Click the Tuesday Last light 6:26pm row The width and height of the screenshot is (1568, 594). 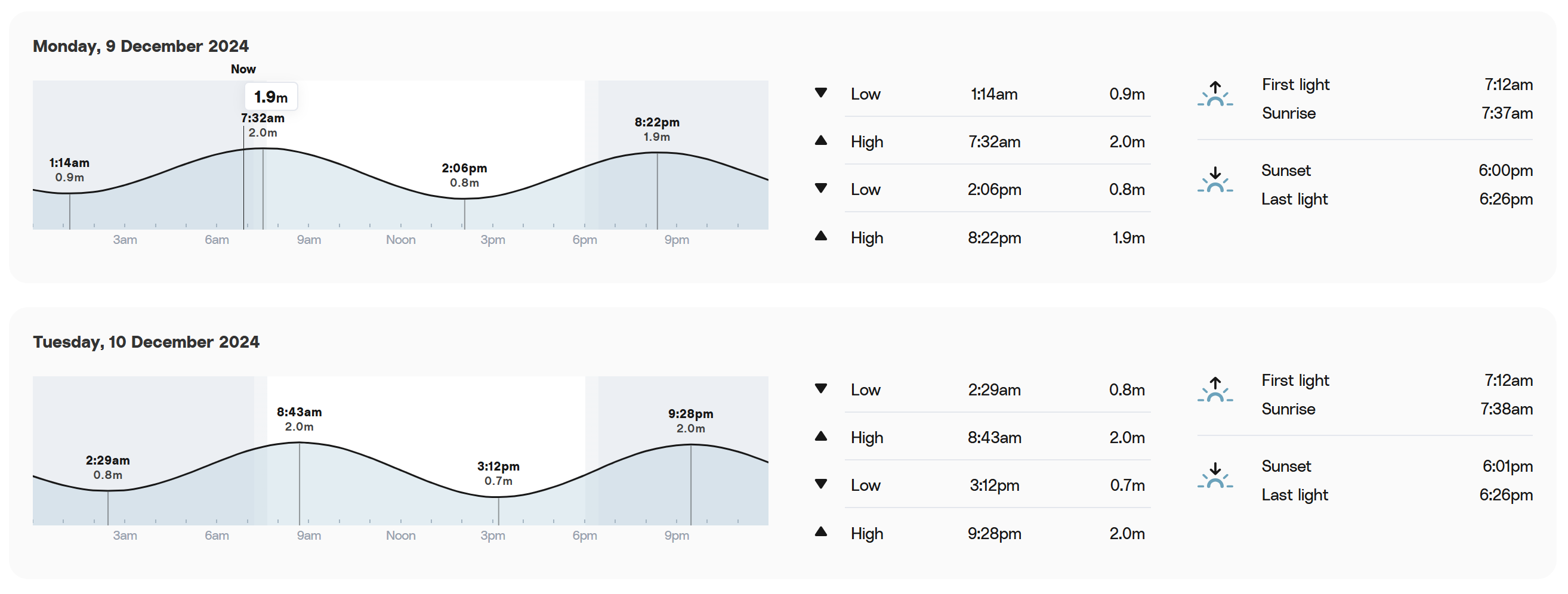[x=1397, y=495]
